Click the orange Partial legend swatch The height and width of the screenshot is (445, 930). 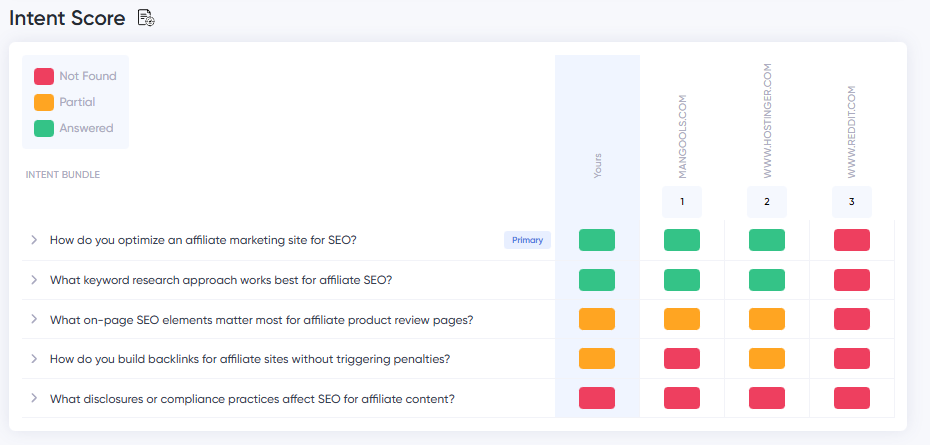tap(44, 102)
